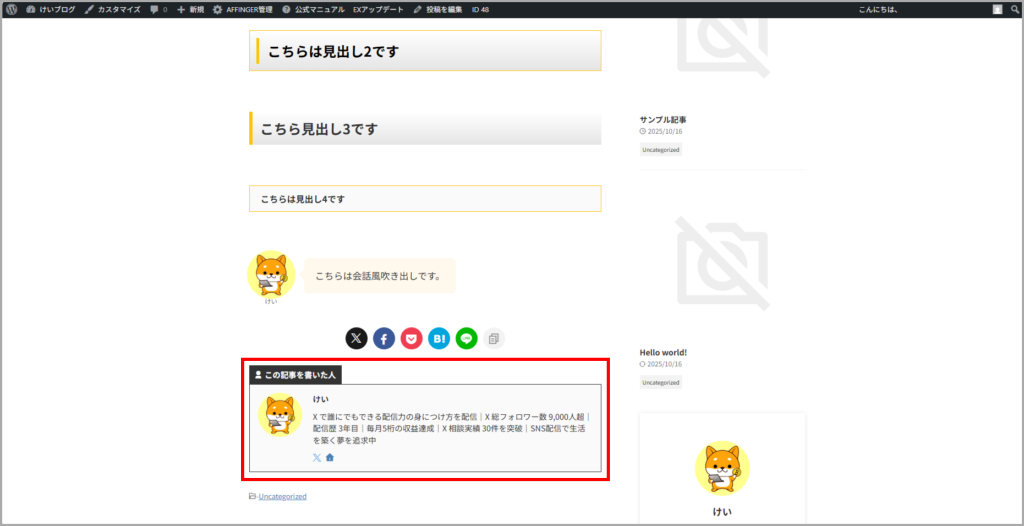Share the post on Facebook

click(x=384, y=339)
